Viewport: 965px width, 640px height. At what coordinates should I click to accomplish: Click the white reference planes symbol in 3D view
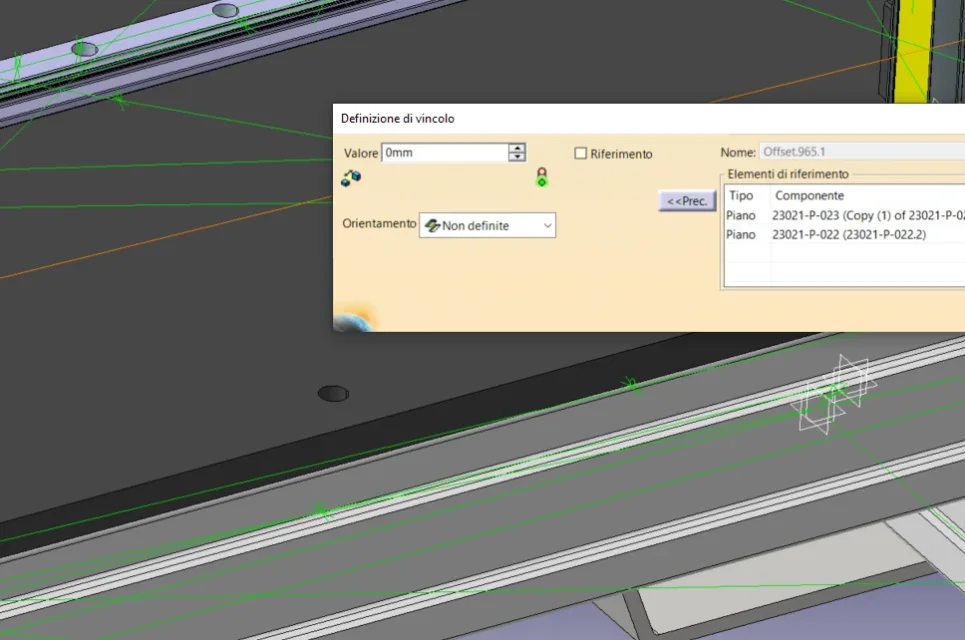(x=834, y=394)
